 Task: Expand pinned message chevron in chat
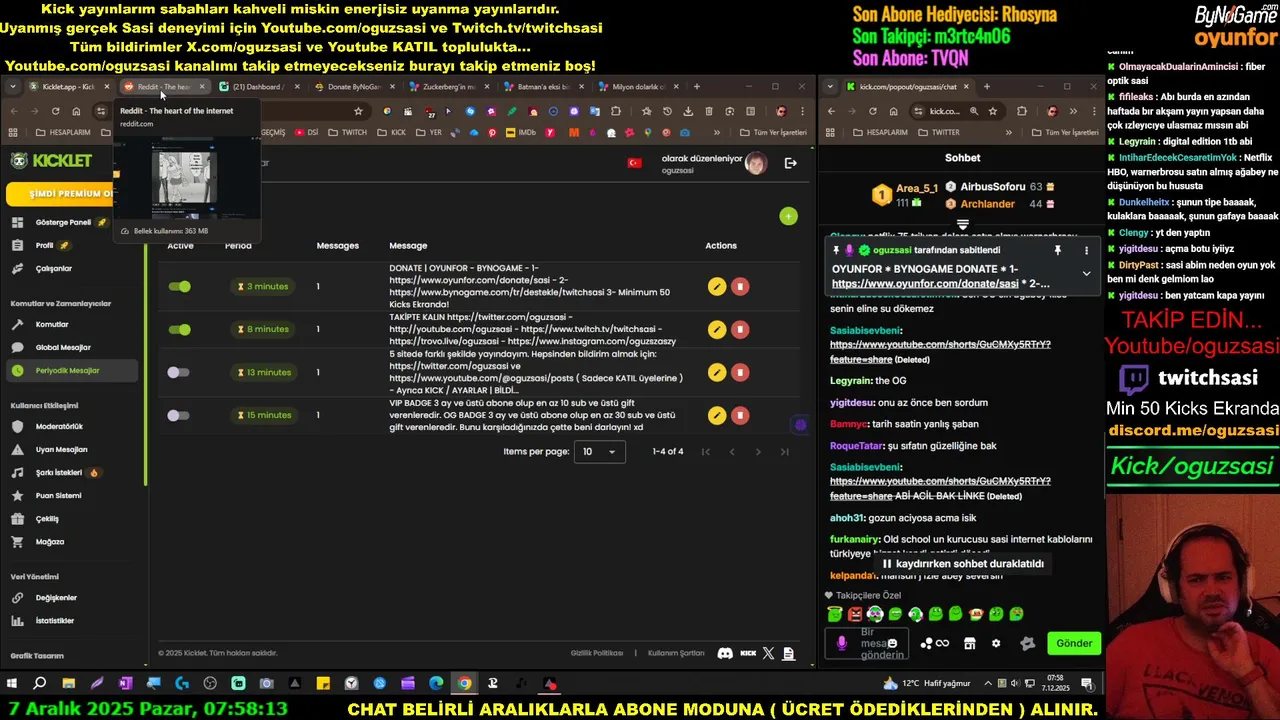[1086, 273]
